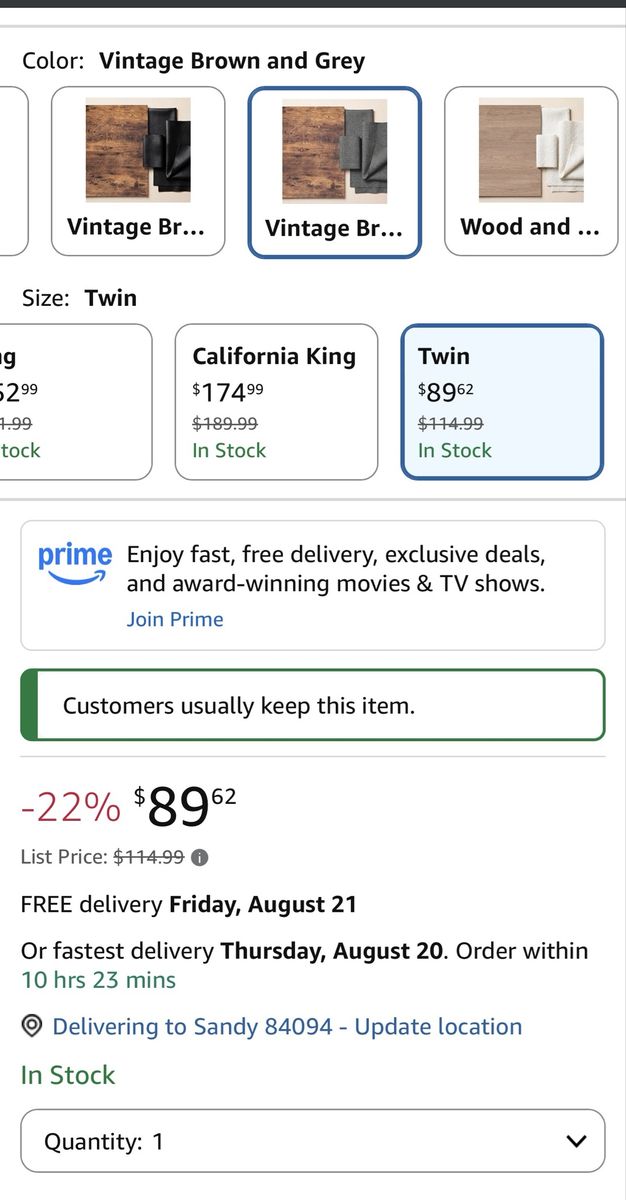The image size is (626, 1200).
Task: Click the In Stock text under California King
Action: coord(229,450)
